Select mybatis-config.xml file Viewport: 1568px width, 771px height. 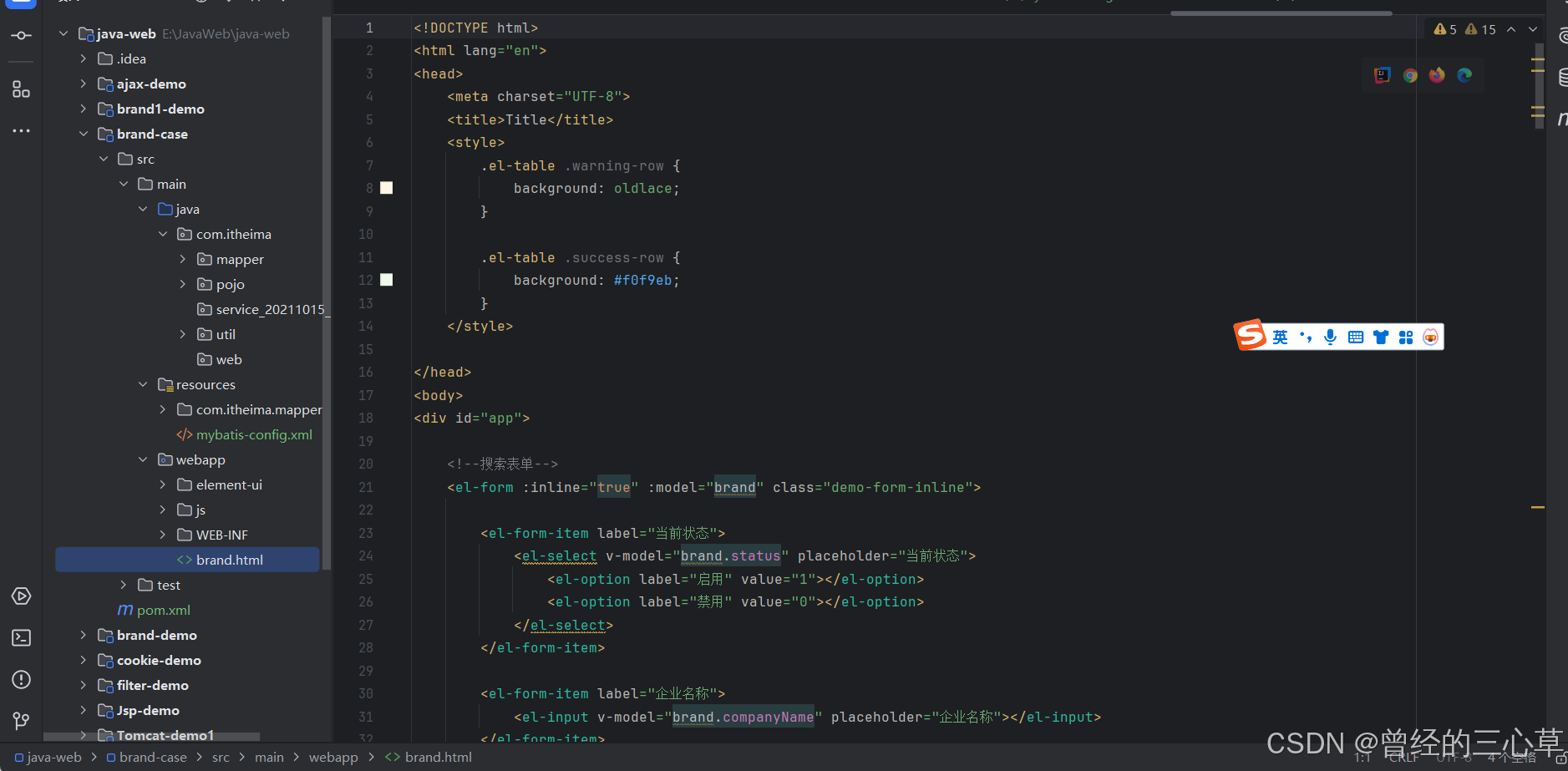(x=245, y=434)
